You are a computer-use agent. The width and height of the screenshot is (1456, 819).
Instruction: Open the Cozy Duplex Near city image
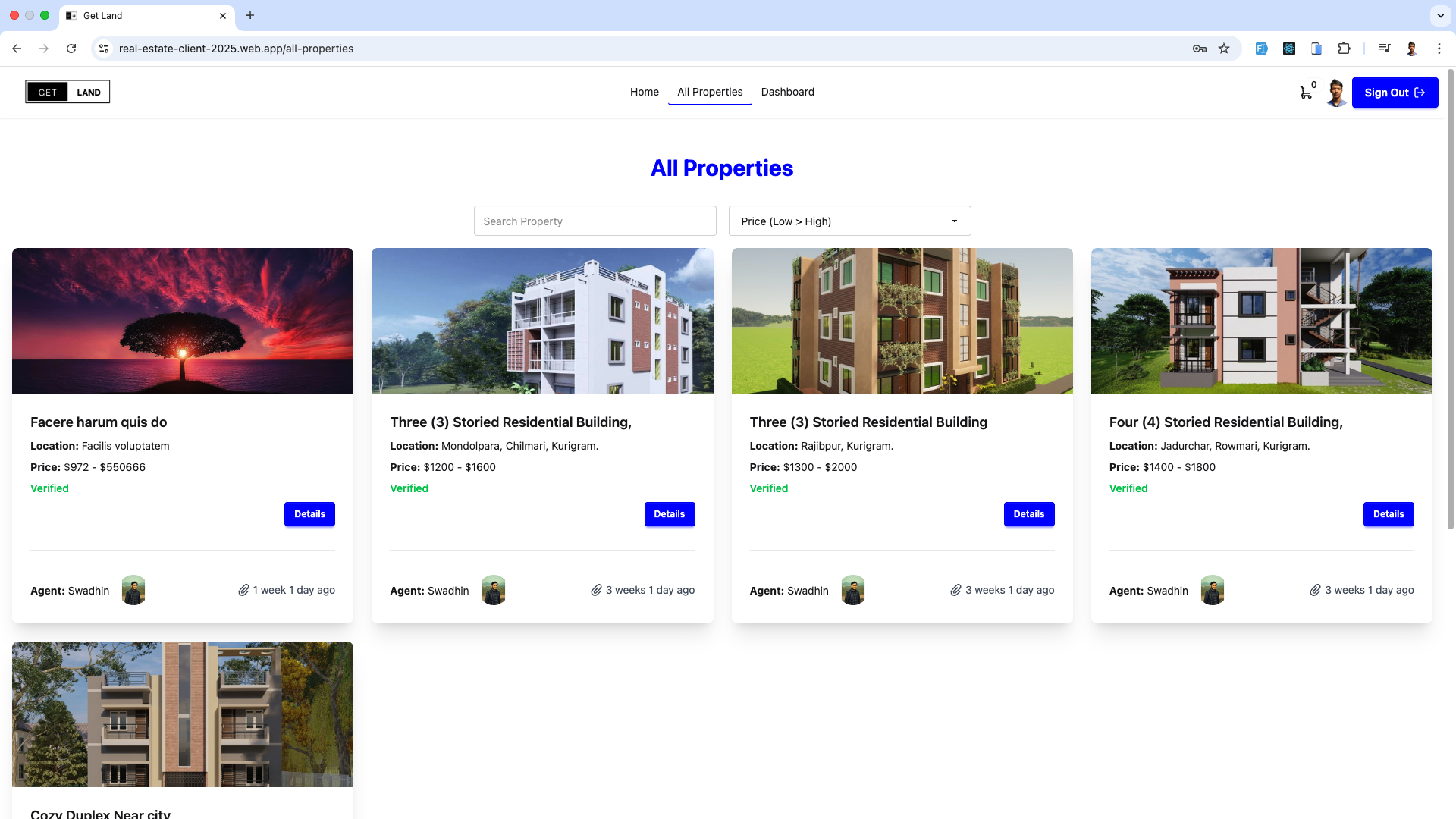pos(183,714)
